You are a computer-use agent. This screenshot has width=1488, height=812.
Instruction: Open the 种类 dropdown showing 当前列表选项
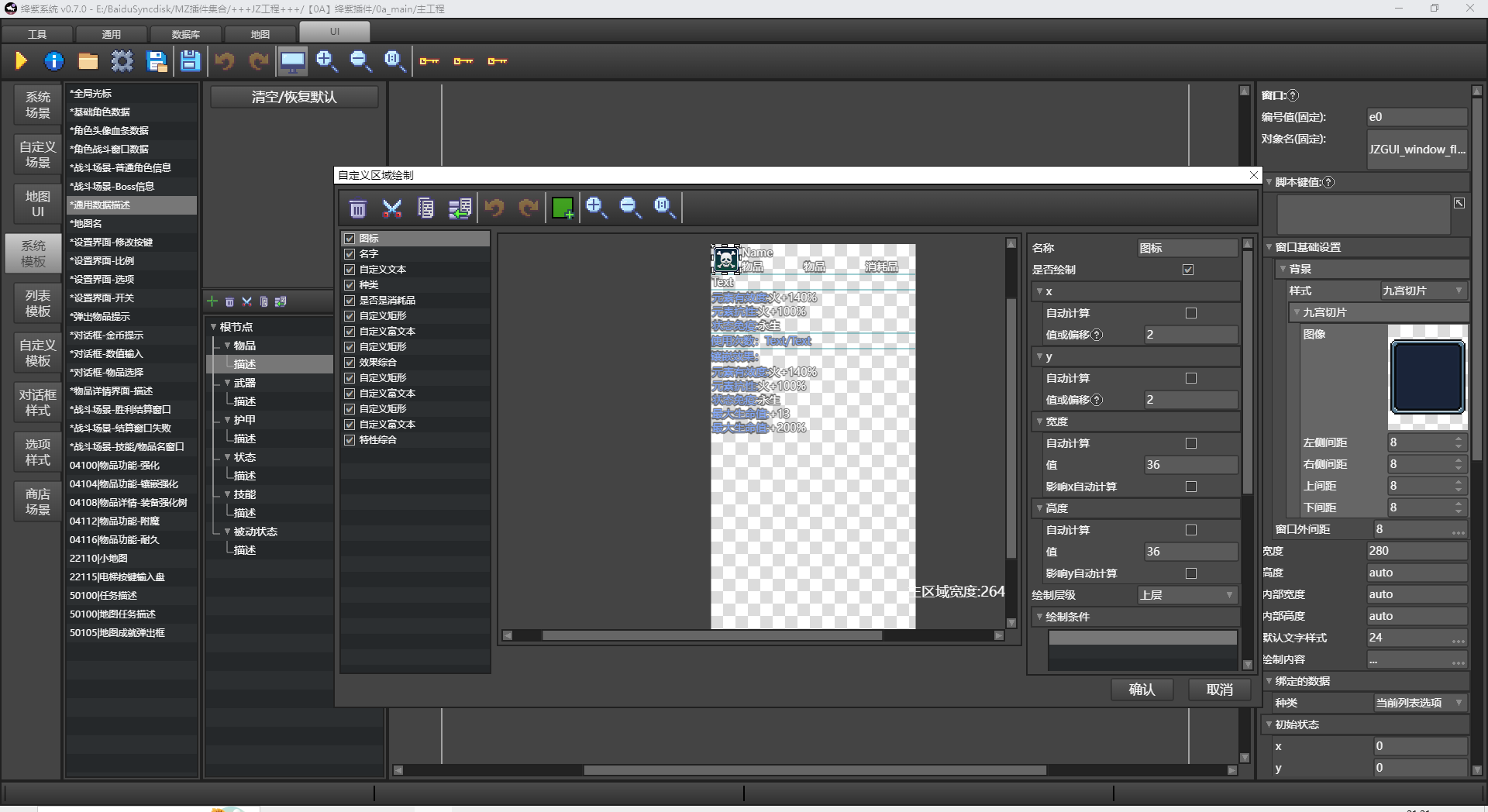pos(1420,703)
